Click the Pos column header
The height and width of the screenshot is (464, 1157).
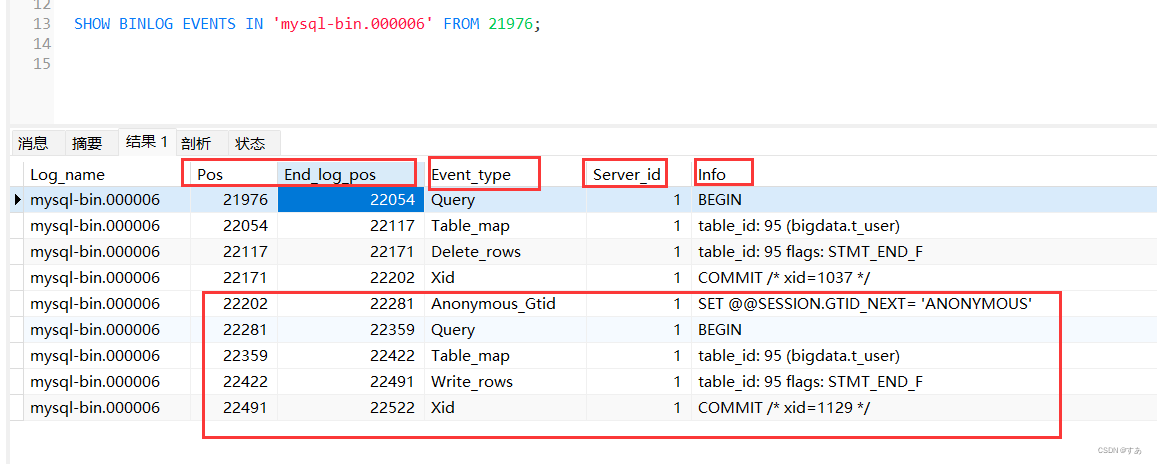pos(234,174)
